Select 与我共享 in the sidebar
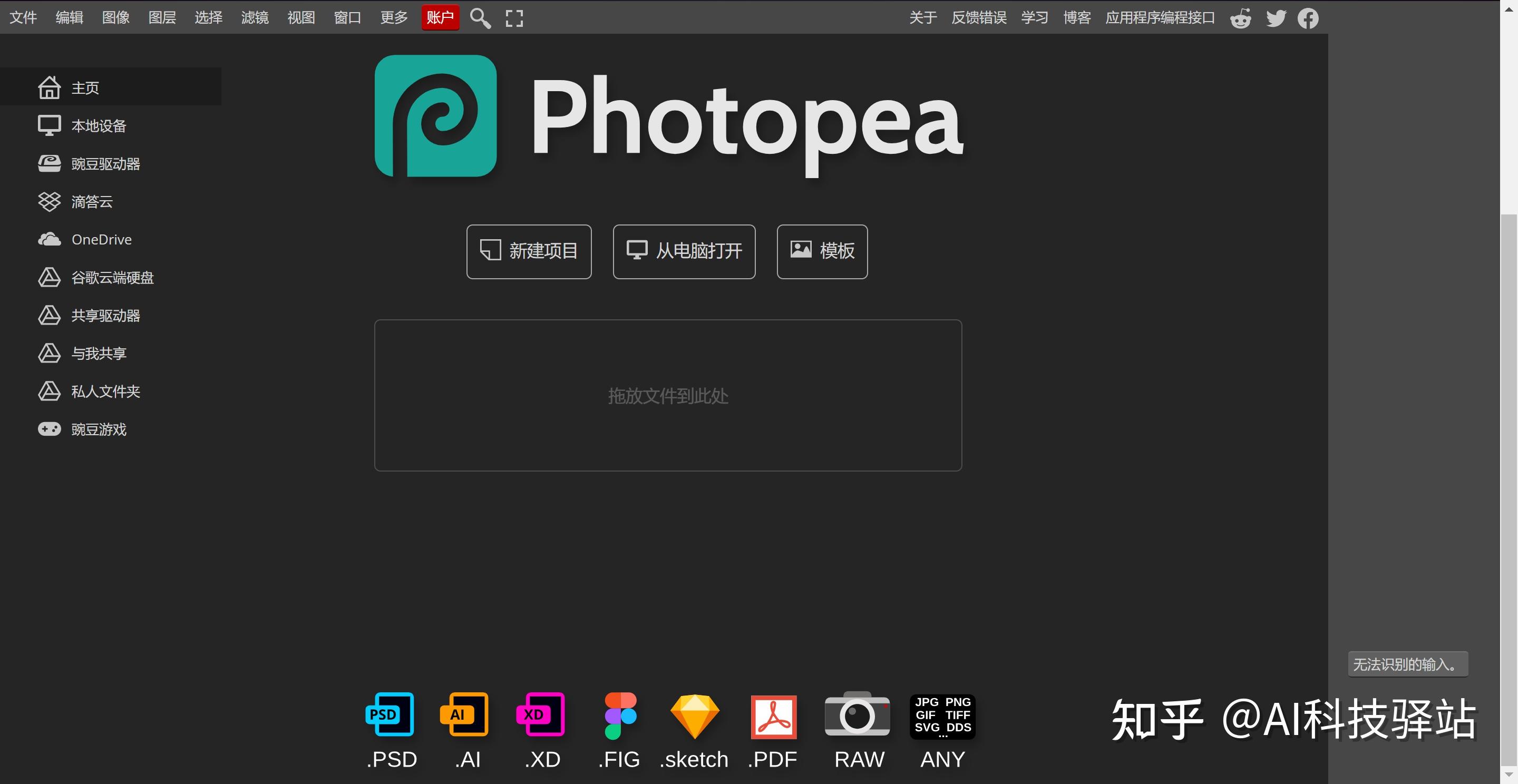Image resolution: width=1518 pixels, height=784 pixels. (x=111, y=353)
